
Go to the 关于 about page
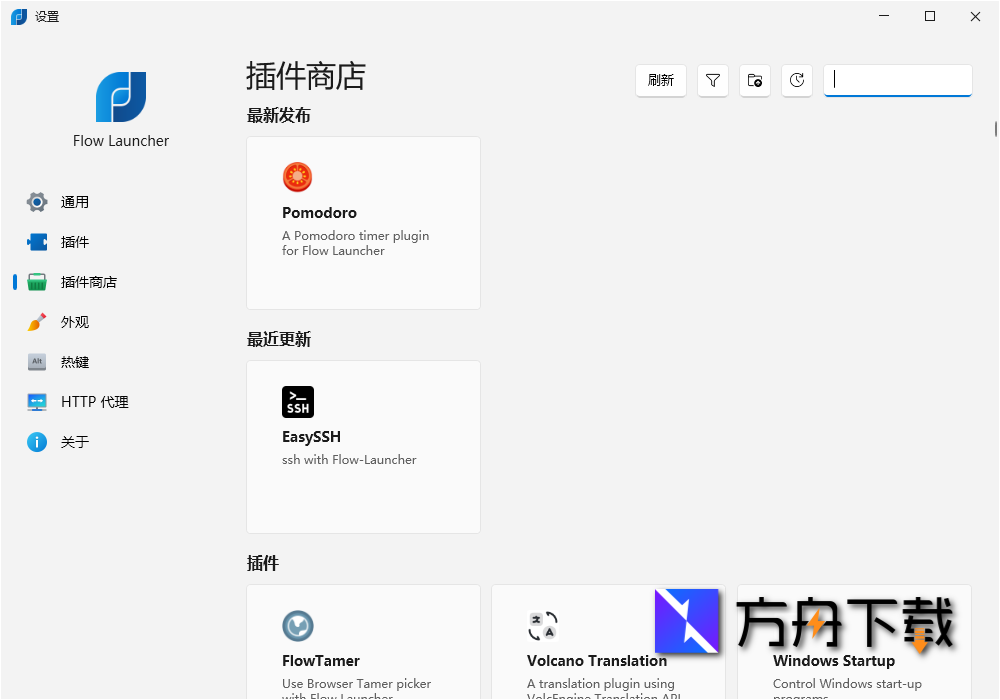point(76,441)
